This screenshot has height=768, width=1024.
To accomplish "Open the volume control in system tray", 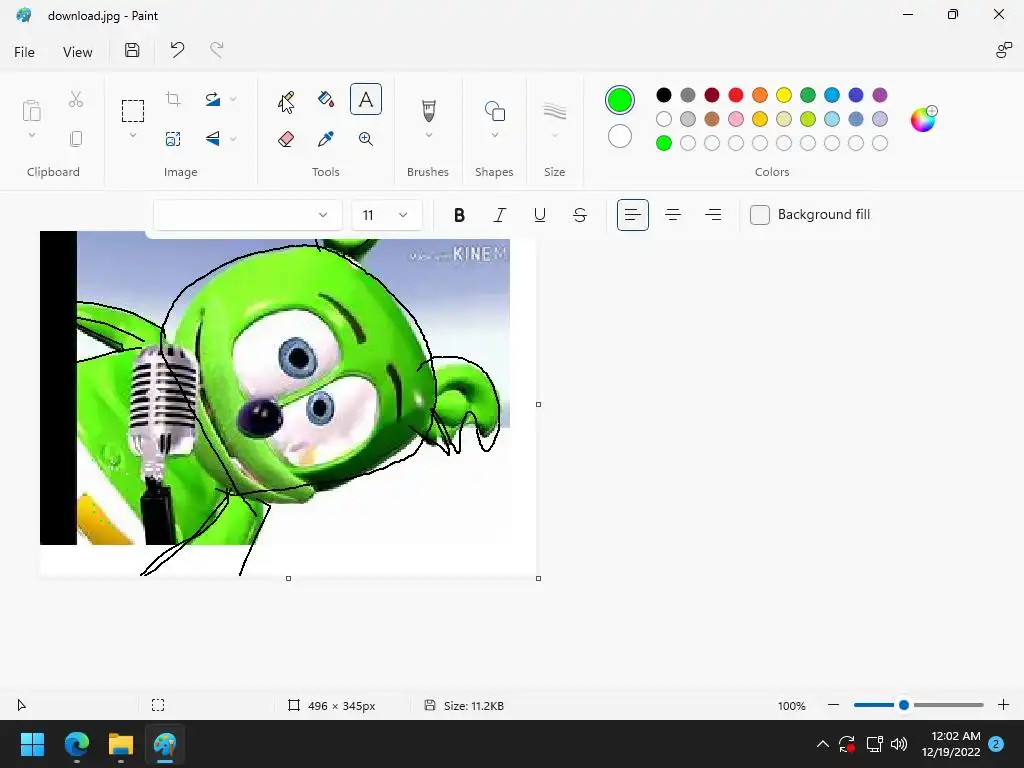I will [899, 744].
